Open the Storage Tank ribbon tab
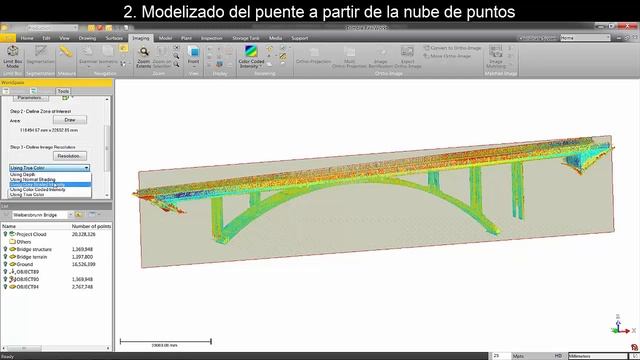 (246, 38)
